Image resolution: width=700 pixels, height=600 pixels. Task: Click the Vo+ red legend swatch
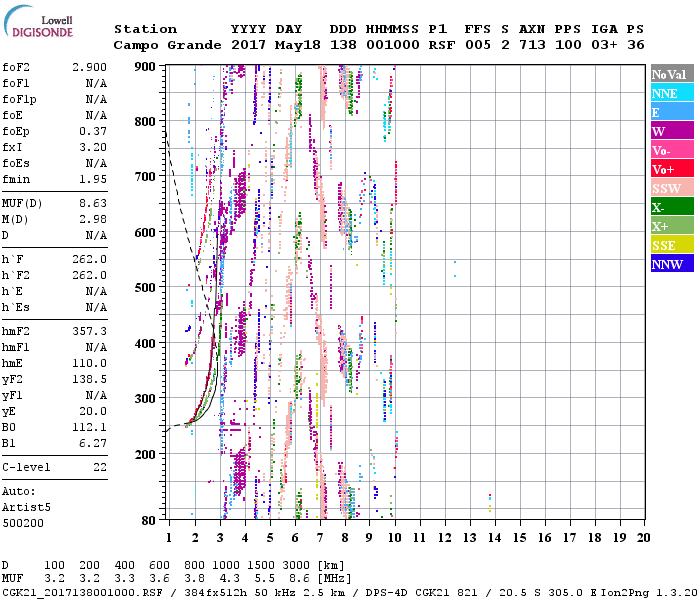[x=669, y=169]
